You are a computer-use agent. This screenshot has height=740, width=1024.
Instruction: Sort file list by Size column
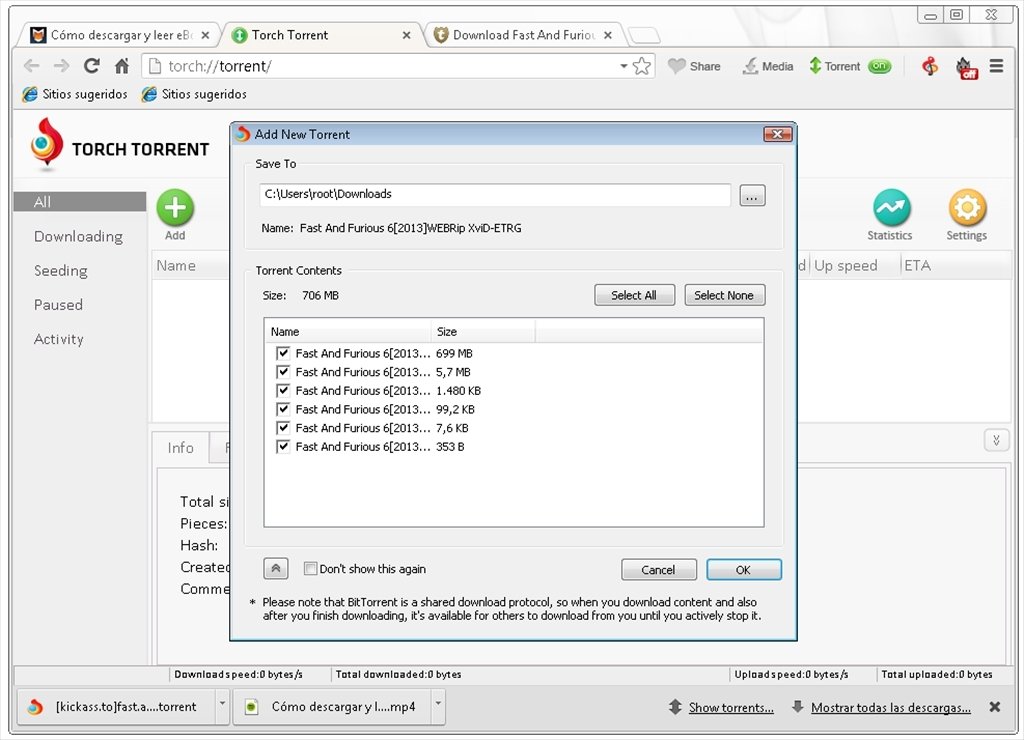point(483,332)
